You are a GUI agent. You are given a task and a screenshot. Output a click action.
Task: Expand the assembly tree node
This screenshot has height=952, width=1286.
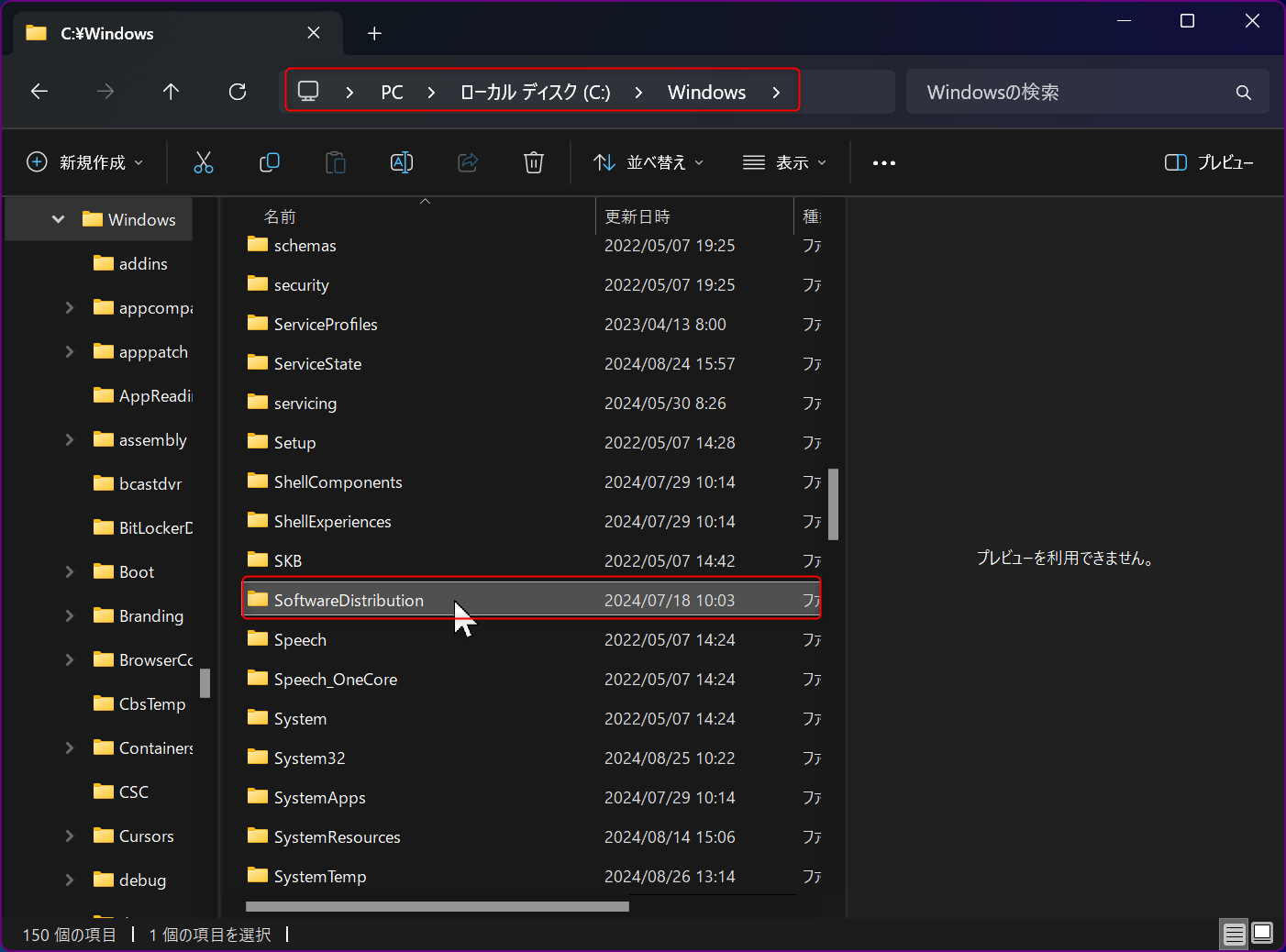tap(70, 439)
